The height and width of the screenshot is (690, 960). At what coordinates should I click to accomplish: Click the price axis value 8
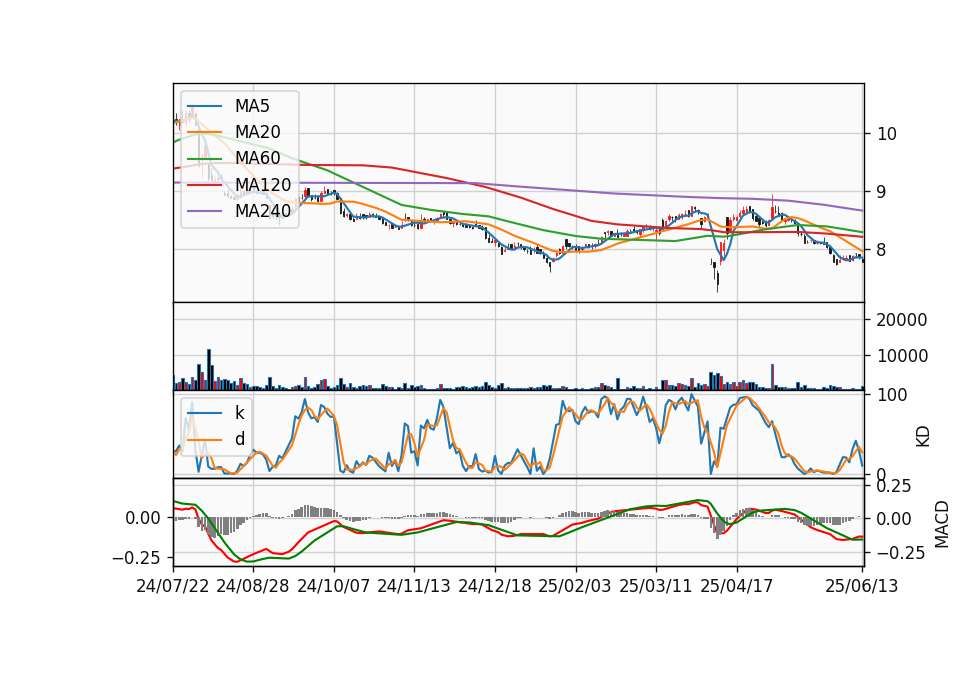882,250
